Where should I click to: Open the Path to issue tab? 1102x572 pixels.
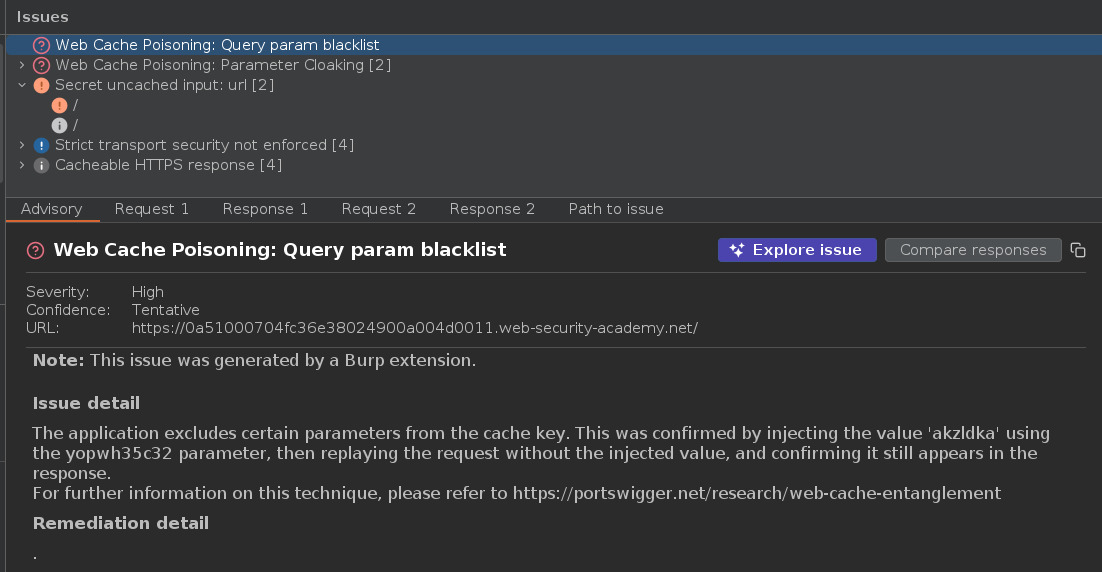616,209
